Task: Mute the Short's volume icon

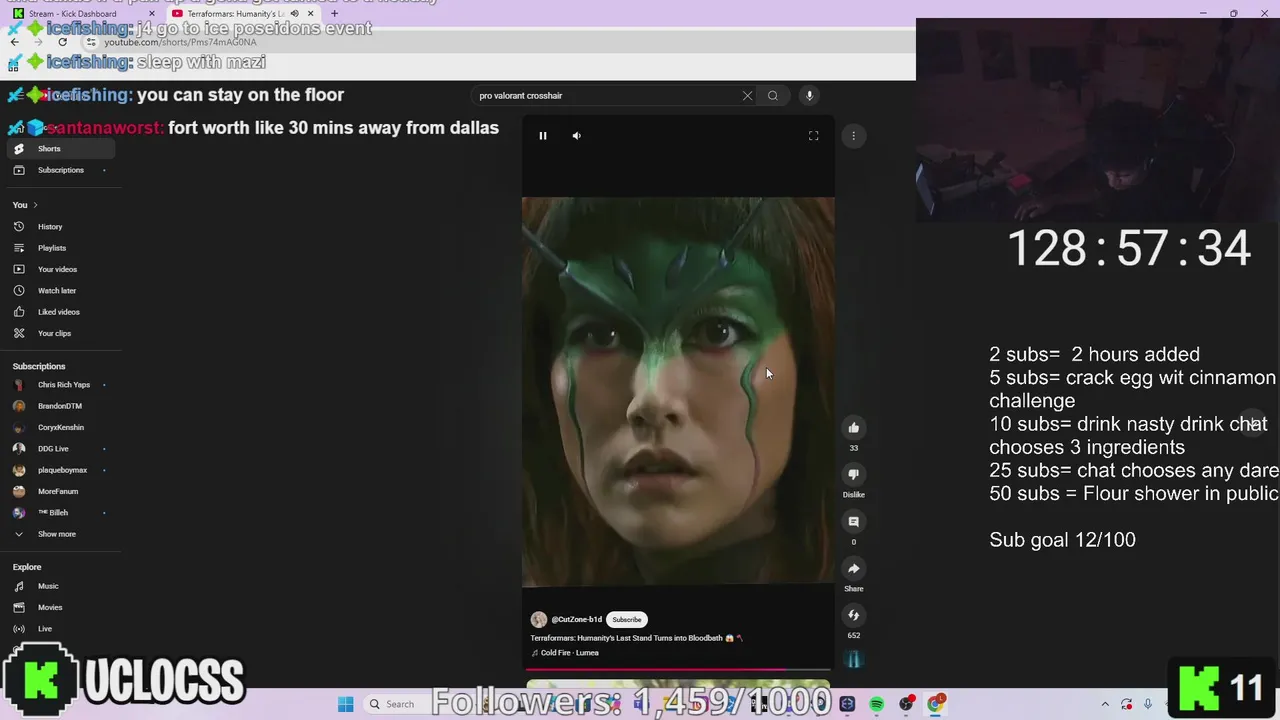Action: (577, 136)
